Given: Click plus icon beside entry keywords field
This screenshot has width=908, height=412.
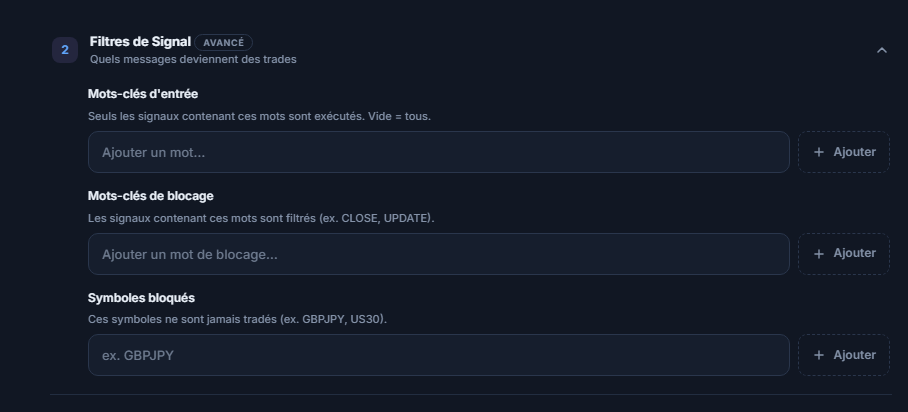Looking at the screenshot, I should 818,152.
